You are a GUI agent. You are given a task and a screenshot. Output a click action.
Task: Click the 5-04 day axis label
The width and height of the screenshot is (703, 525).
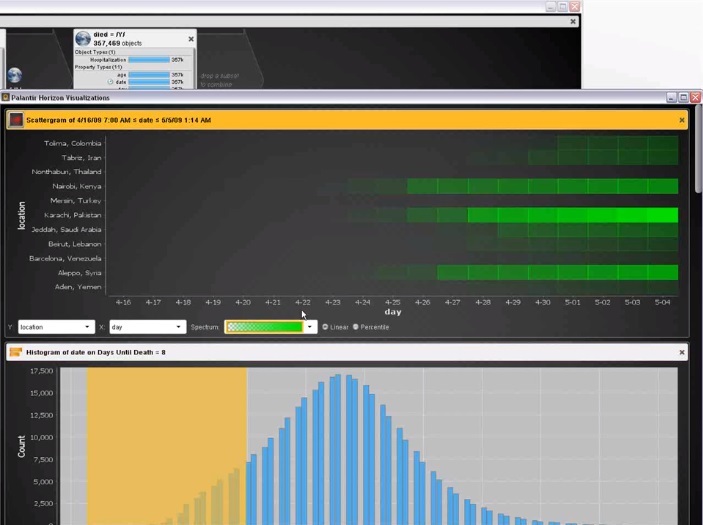tap(663, 302)
